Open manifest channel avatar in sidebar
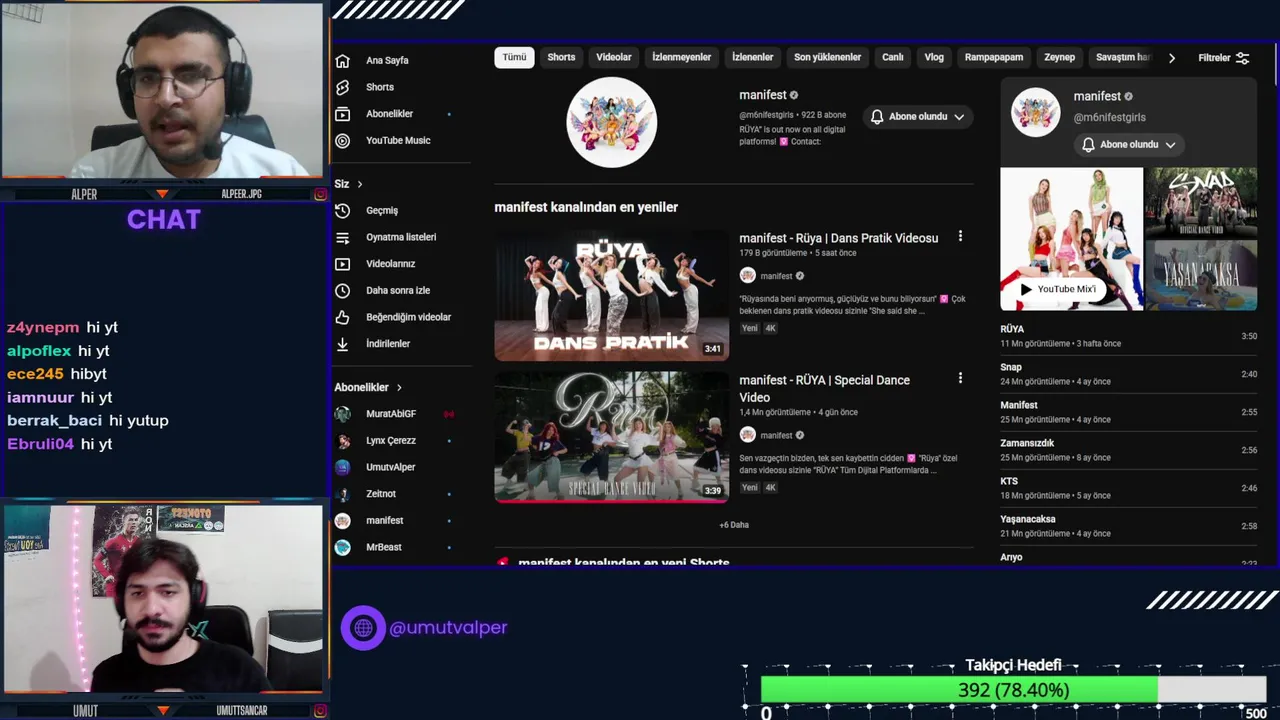The height and width of the screenshot is (720, 1280). click(x=342, y=521)
